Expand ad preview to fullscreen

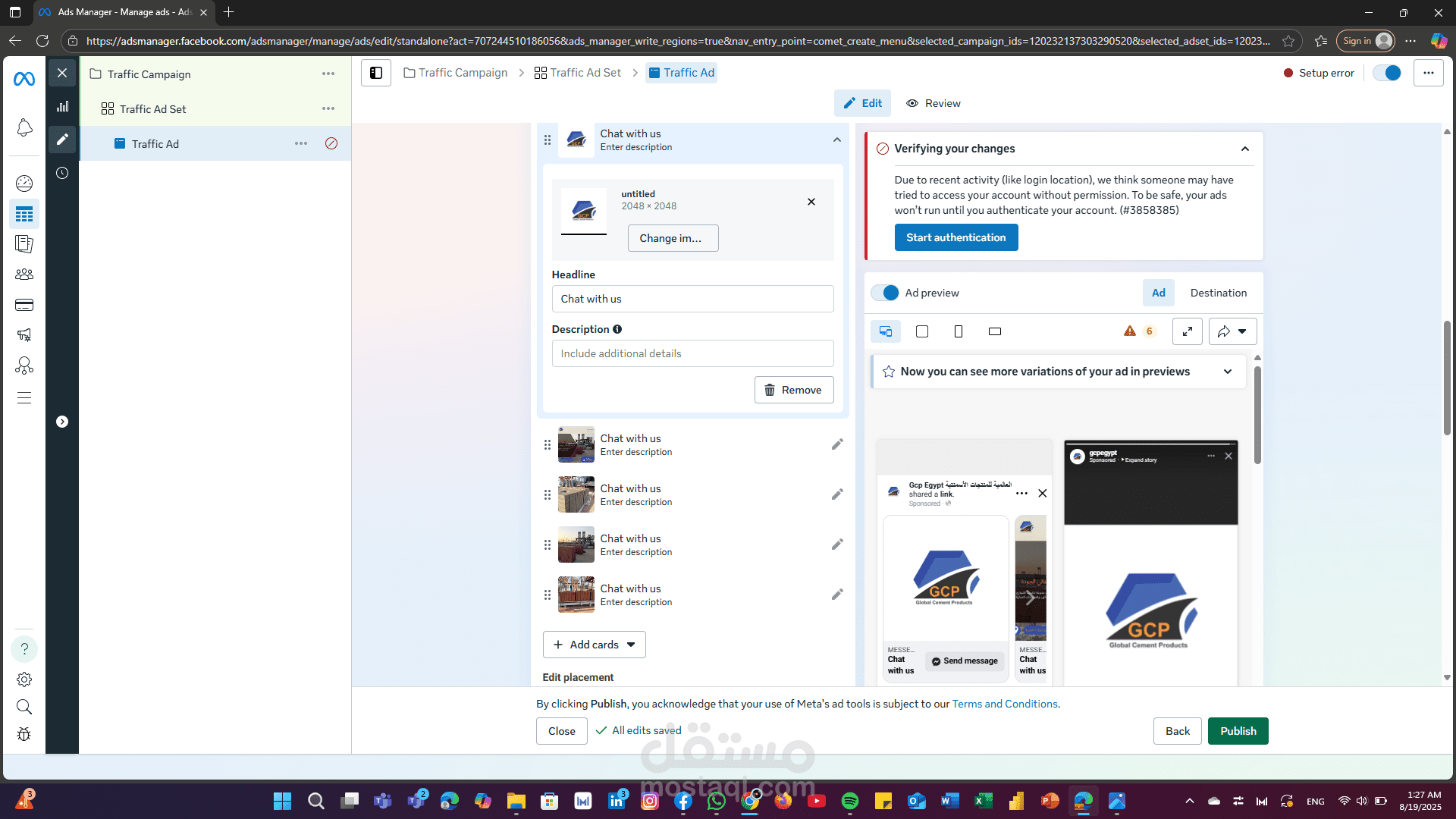pyautogui.click(x=1188, y=331)
